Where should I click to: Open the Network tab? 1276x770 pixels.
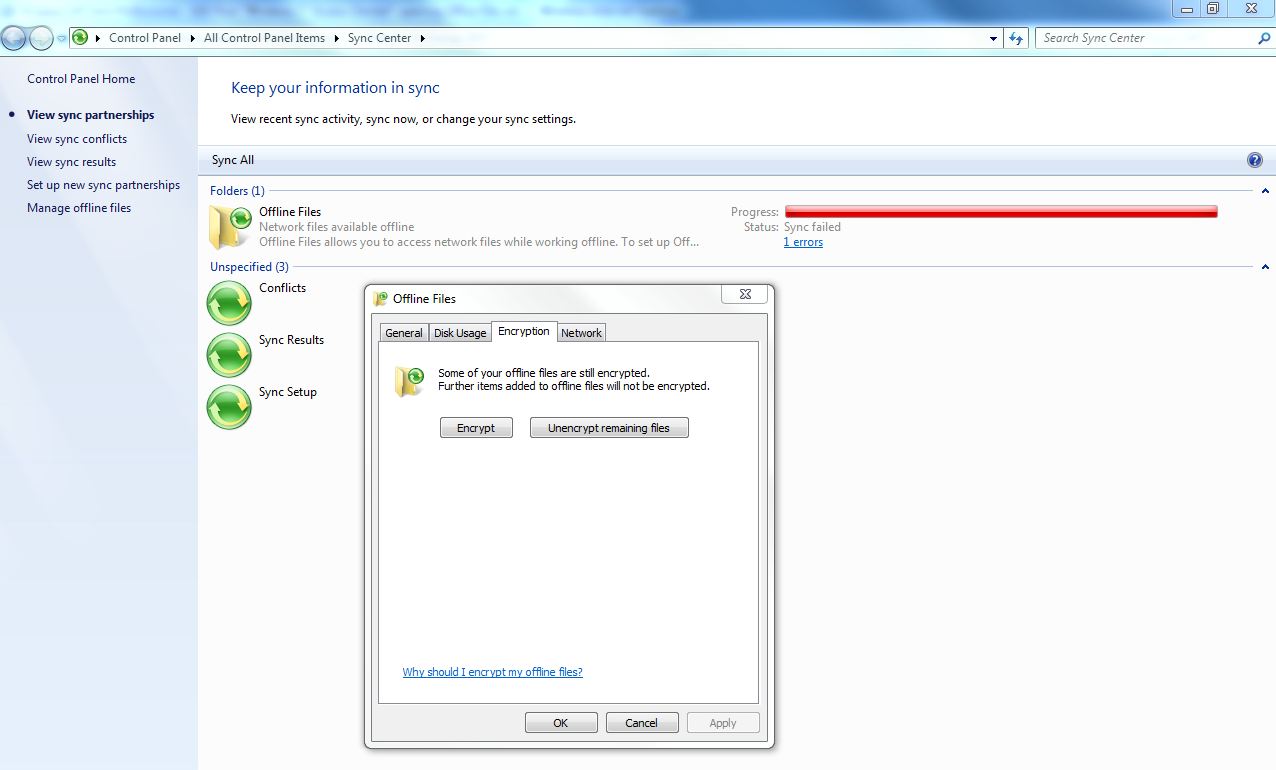click(581, 332)
